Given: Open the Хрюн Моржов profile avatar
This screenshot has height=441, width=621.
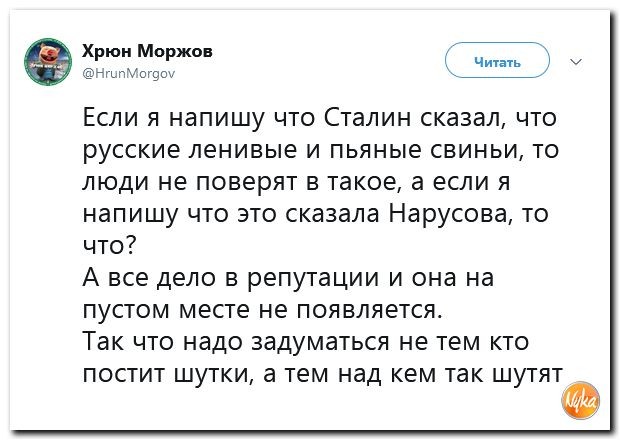Looking at the screenshot, I should 48,62.
